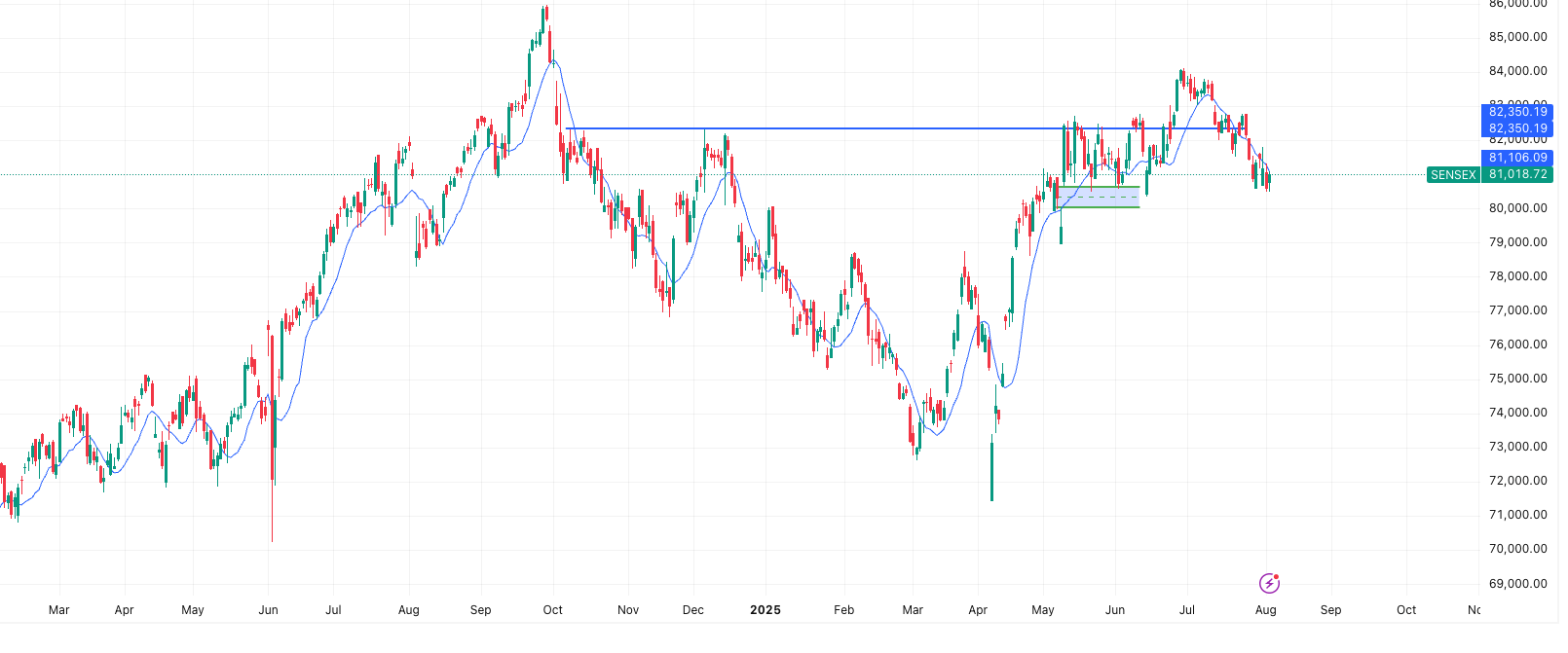
Task: Click the 73,000.00 price axis label
Action: coord(1517,447)
